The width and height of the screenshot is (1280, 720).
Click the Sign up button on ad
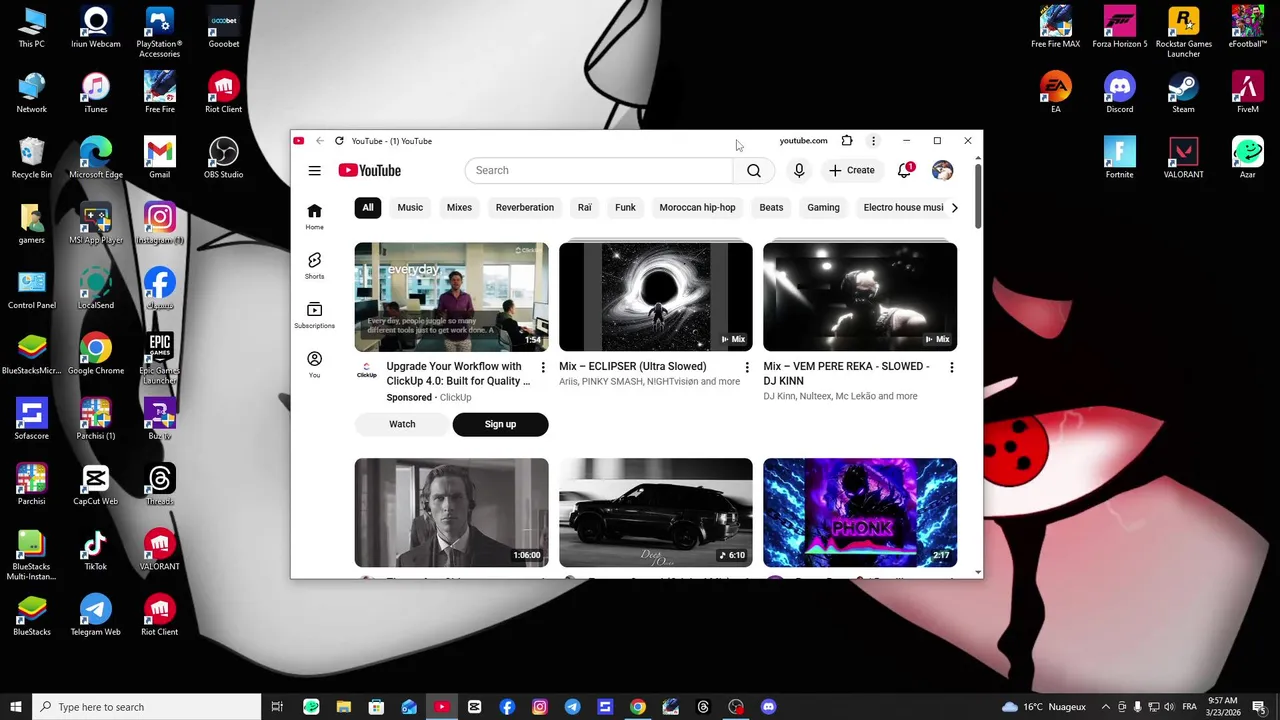pyautogui.click(x=500, y=424)
